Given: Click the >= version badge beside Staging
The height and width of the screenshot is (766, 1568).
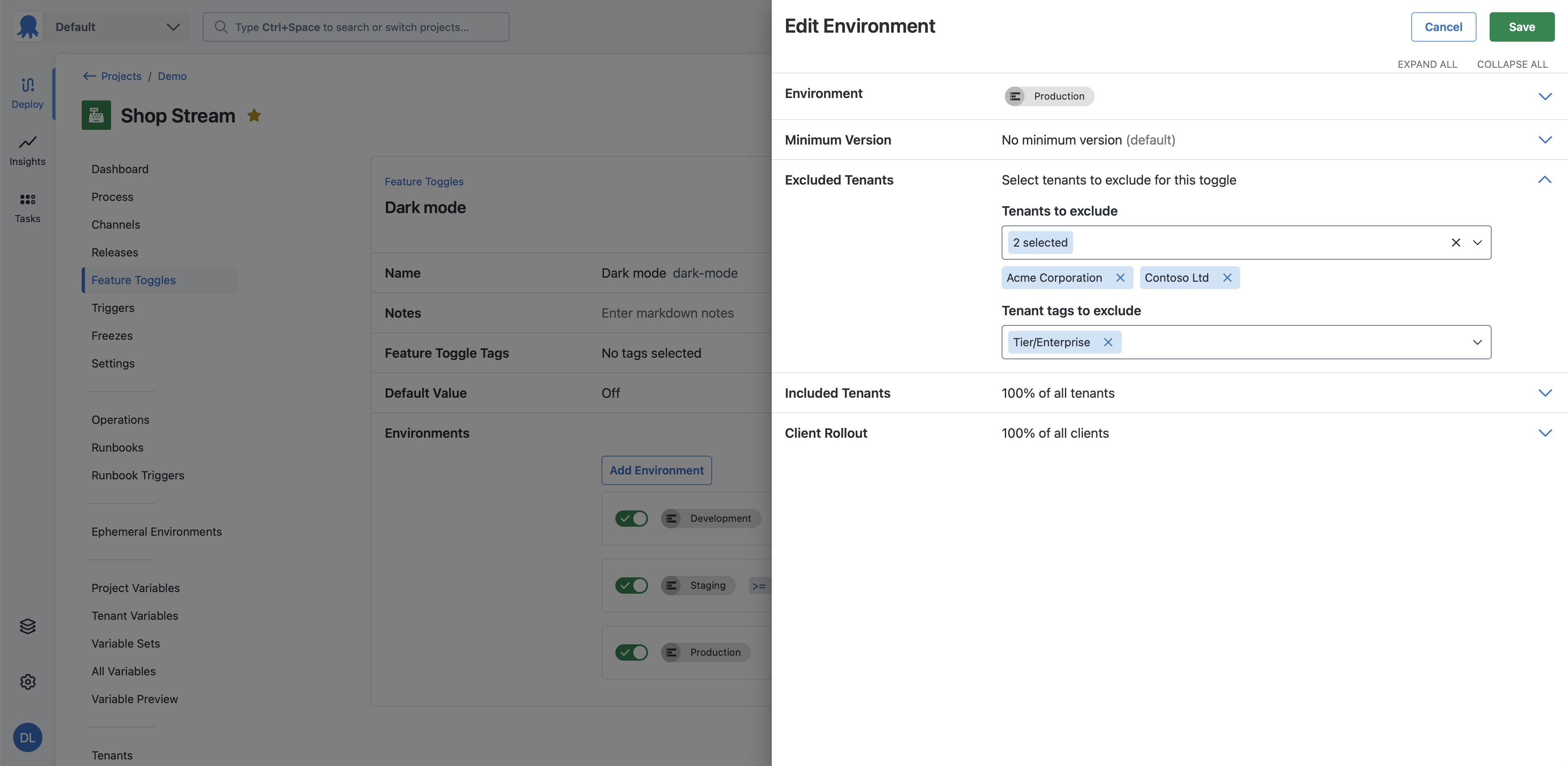Looking at the screenshot, I should [x=759, y=586].
